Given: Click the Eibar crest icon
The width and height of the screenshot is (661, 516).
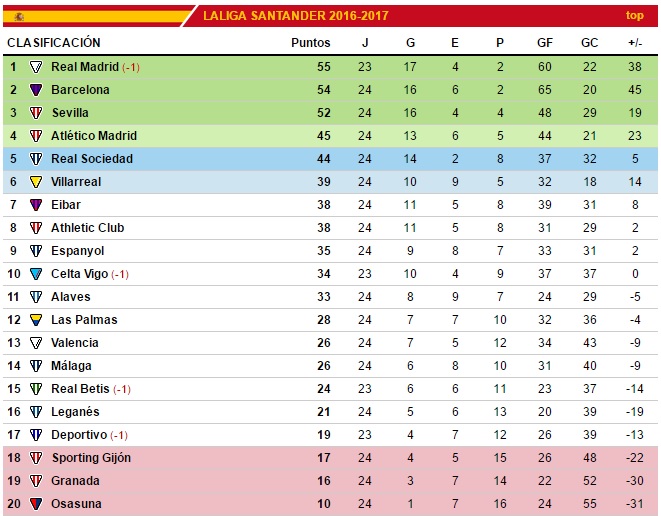Looking at the screenshot, I should (36, 205).
